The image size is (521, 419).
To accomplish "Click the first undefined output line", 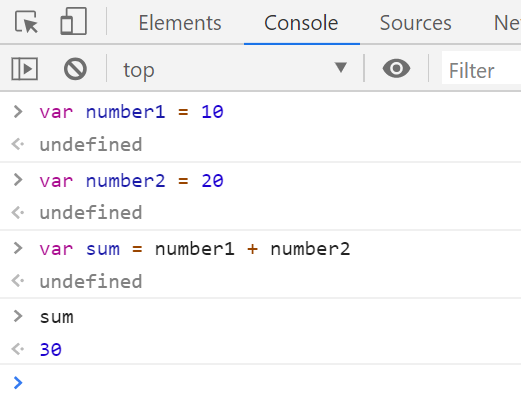I will point(91,145).
